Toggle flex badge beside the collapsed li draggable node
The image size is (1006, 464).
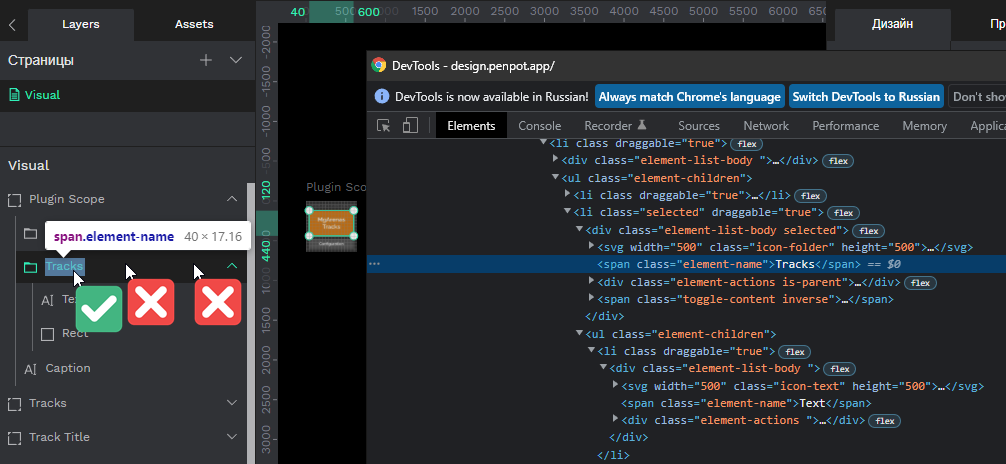[x=810, y=196]
